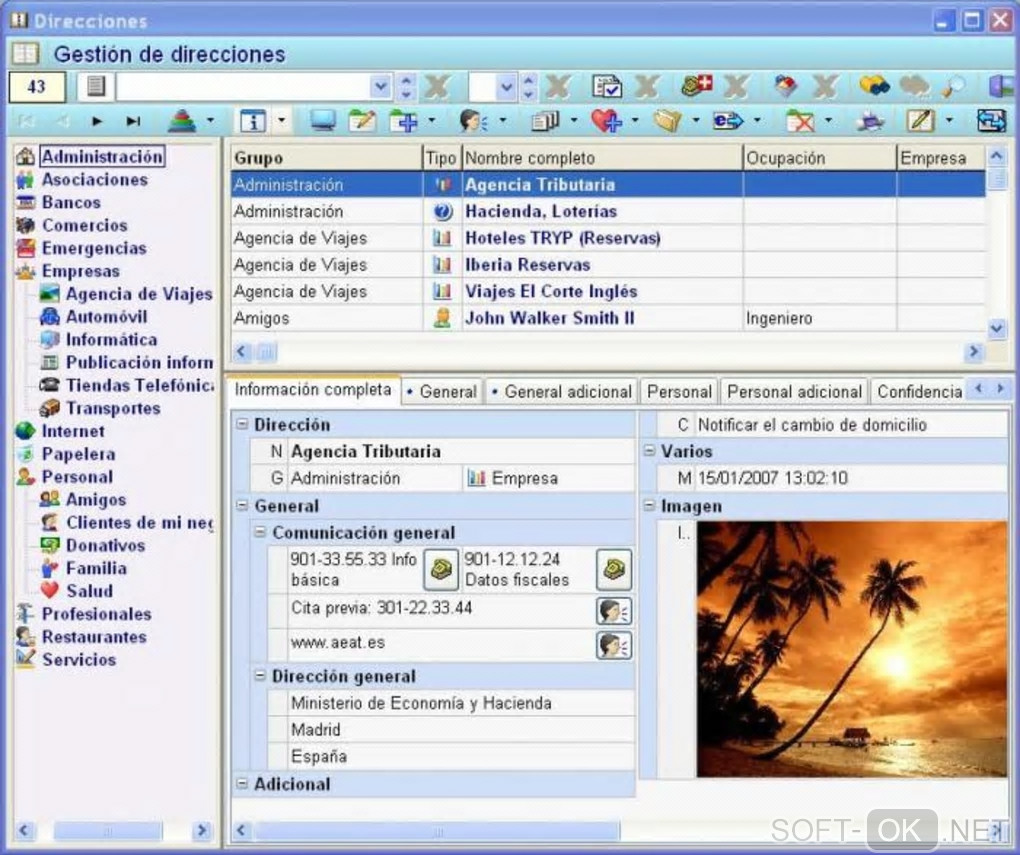Go to next record with play arrow
This screenshot has width=1020, height=855.
[x=98, y=121]
